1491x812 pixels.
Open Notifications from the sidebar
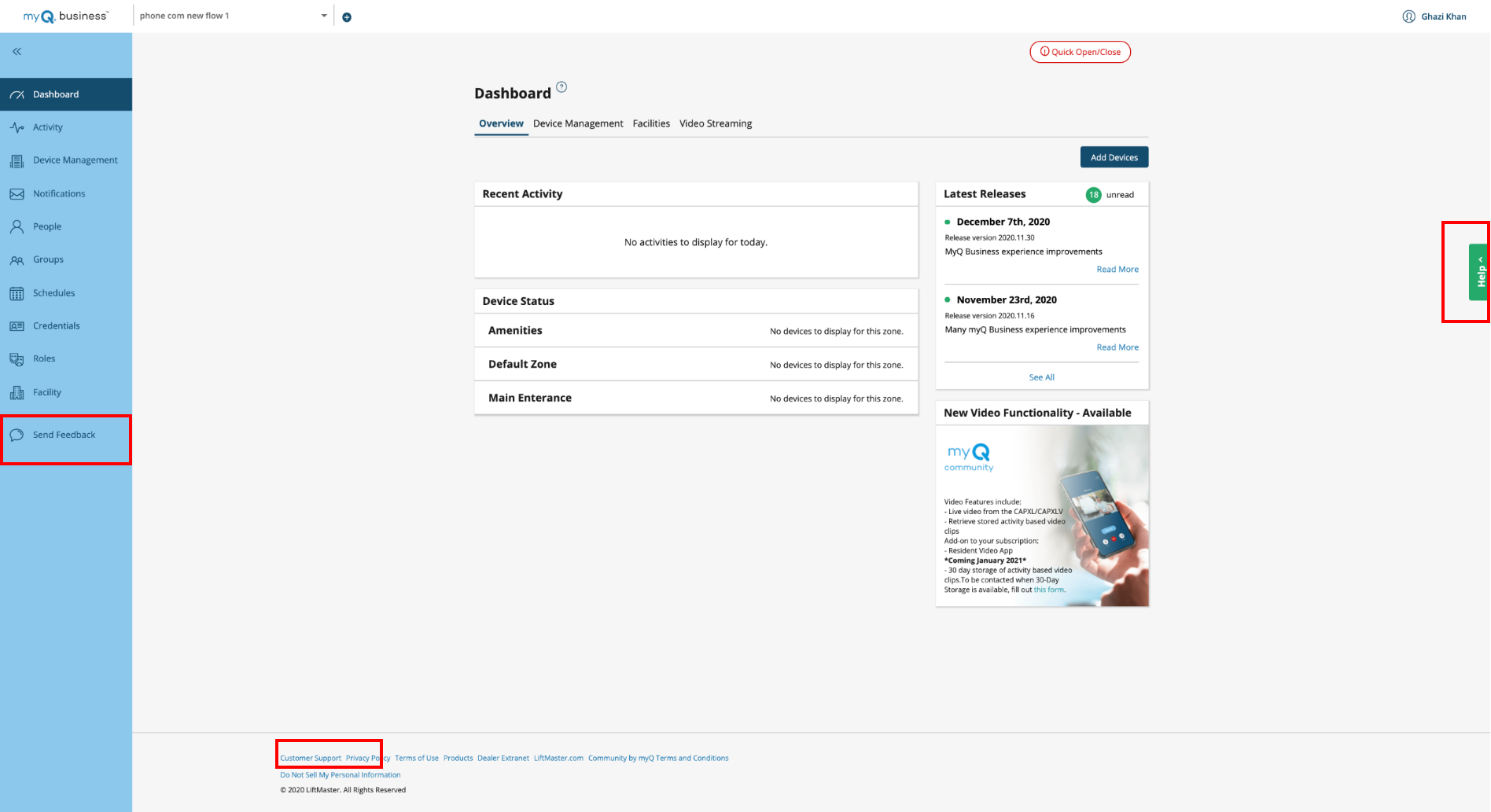coord(59,193)
